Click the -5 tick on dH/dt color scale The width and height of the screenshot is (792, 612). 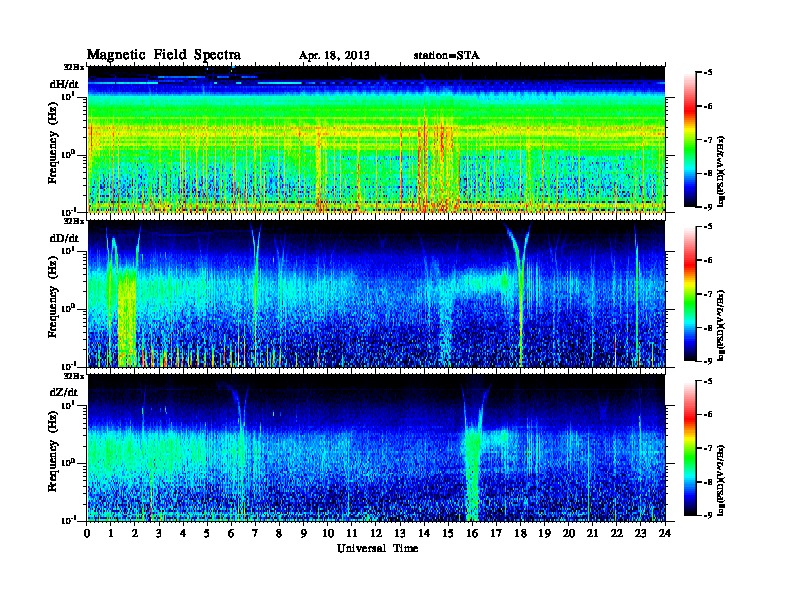708,73
